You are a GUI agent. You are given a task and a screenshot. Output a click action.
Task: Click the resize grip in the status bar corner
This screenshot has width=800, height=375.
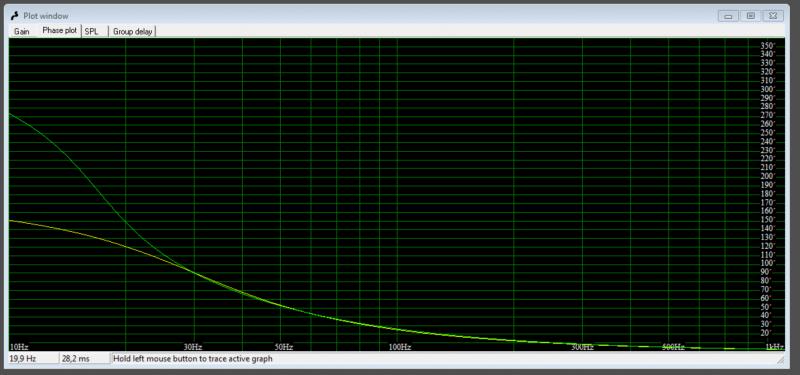pyautogui.click(x=780, y=360)
